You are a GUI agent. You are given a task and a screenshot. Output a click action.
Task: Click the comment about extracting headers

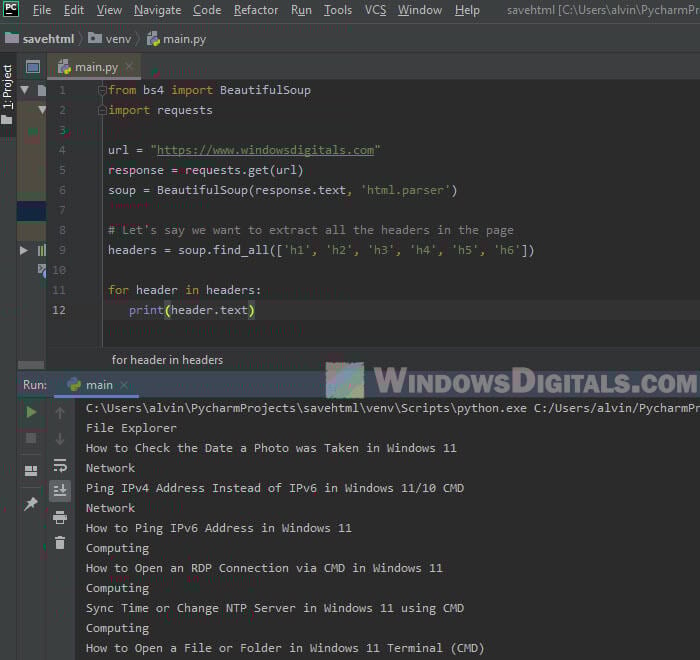(311, 230)
